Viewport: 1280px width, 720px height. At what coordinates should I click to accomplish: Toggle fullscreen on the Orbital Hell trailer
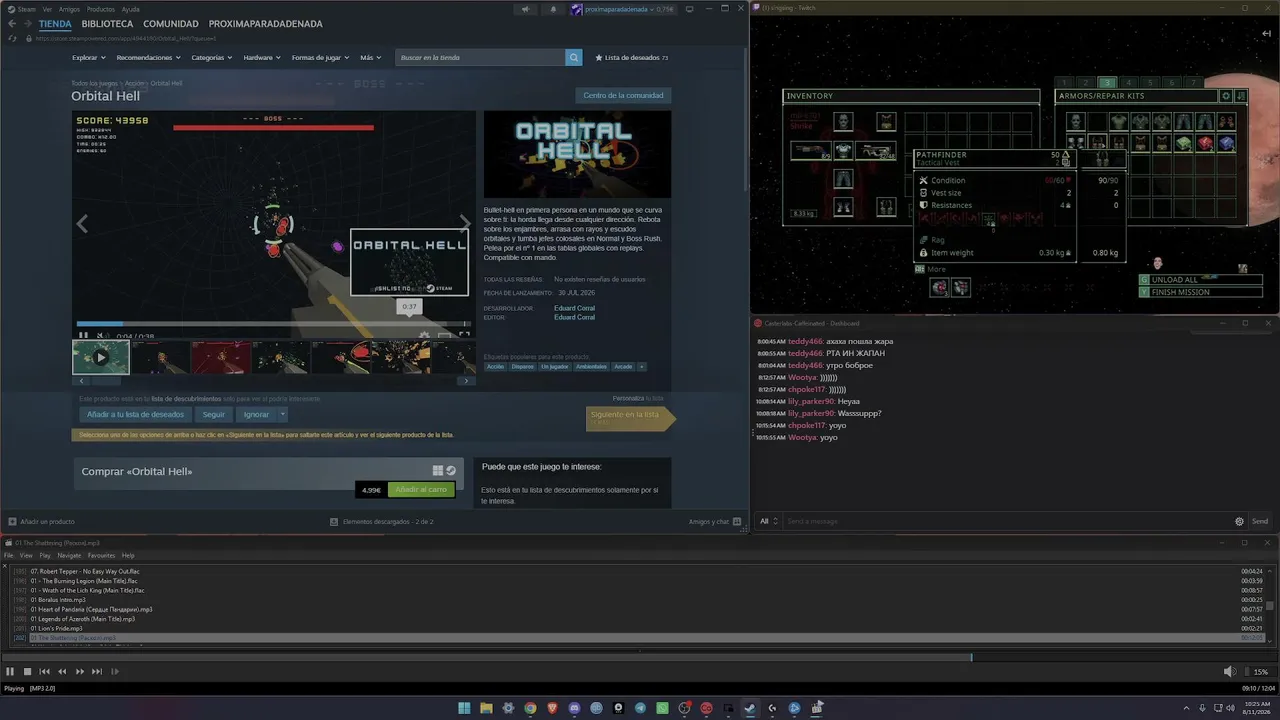463,336
